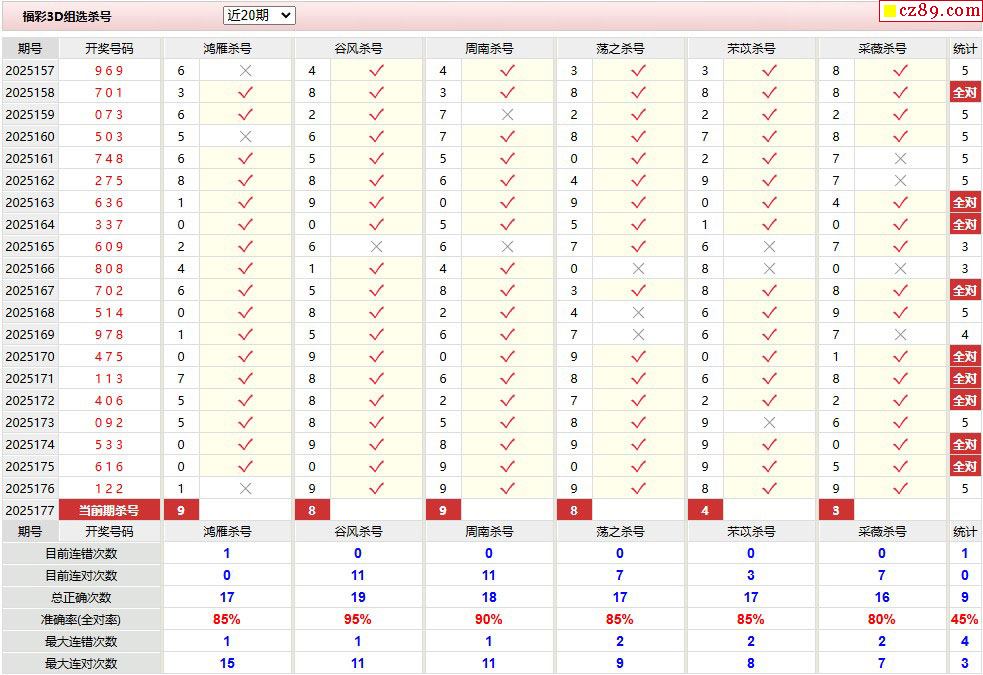Click the 荡之 cross mark in row 2025166
This screenshot has height=675, width=983.
point(639,268)
